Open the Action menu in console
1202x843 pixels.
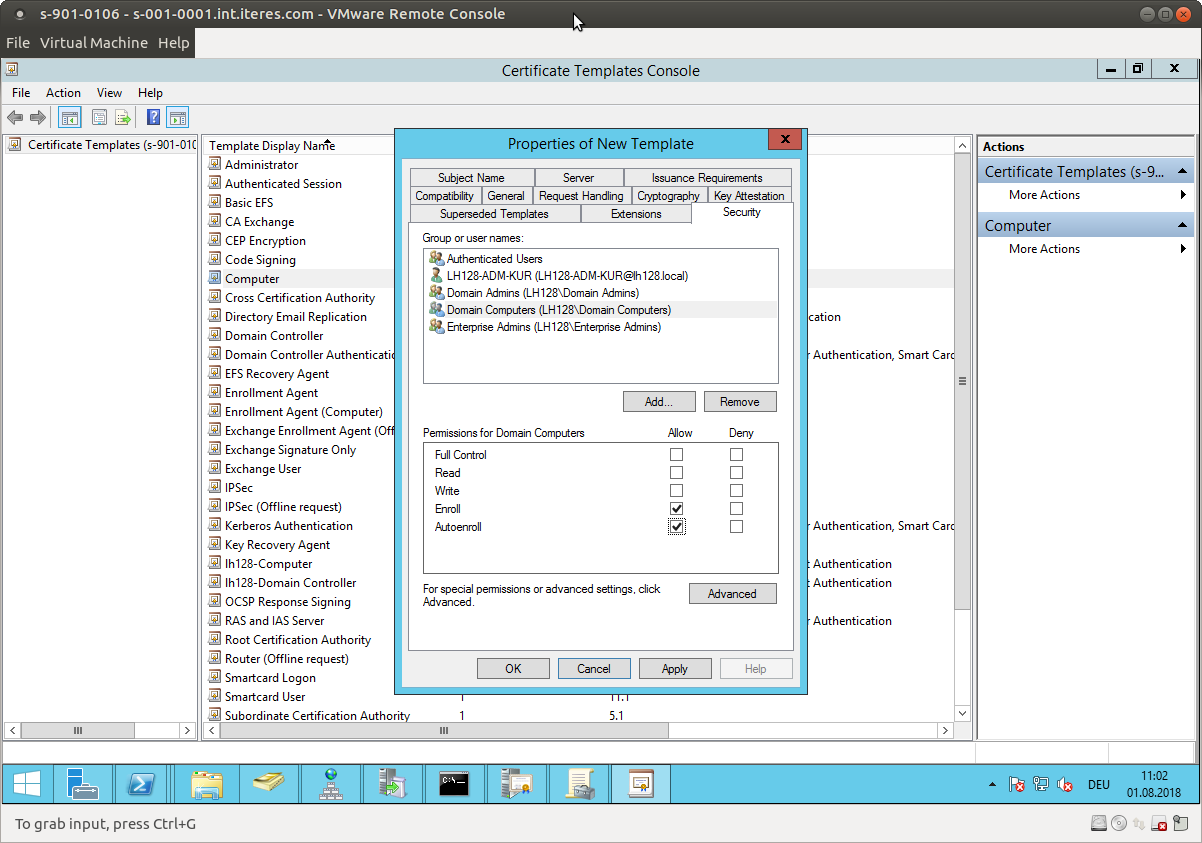point(63,93)
